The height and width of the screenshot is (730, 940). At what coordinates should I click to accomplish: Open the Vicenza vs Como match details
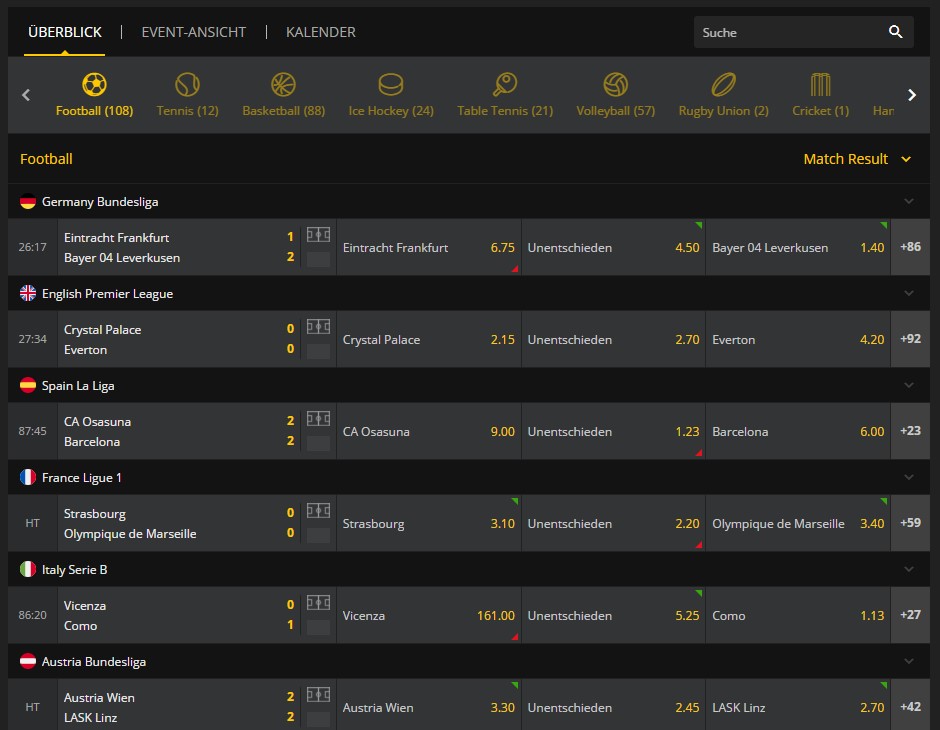(179, 616)
